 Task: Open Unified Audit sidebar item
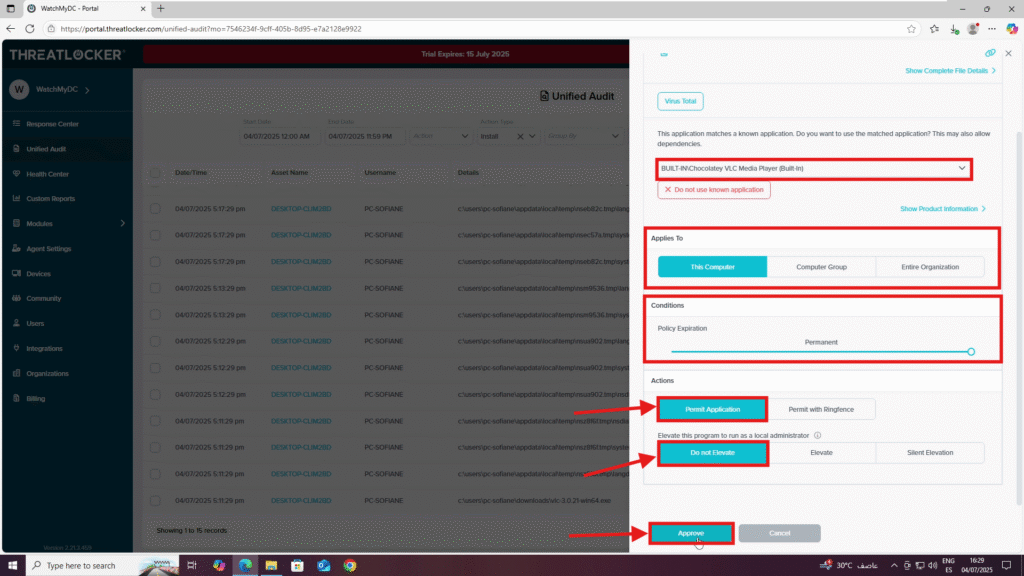pos(46,149)
